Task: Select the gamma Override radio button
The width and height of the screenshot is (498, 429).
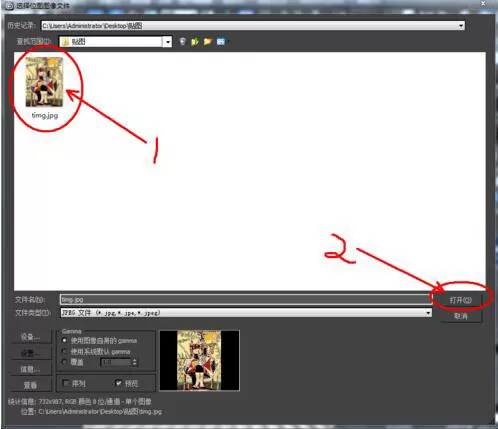Action: 65,362
